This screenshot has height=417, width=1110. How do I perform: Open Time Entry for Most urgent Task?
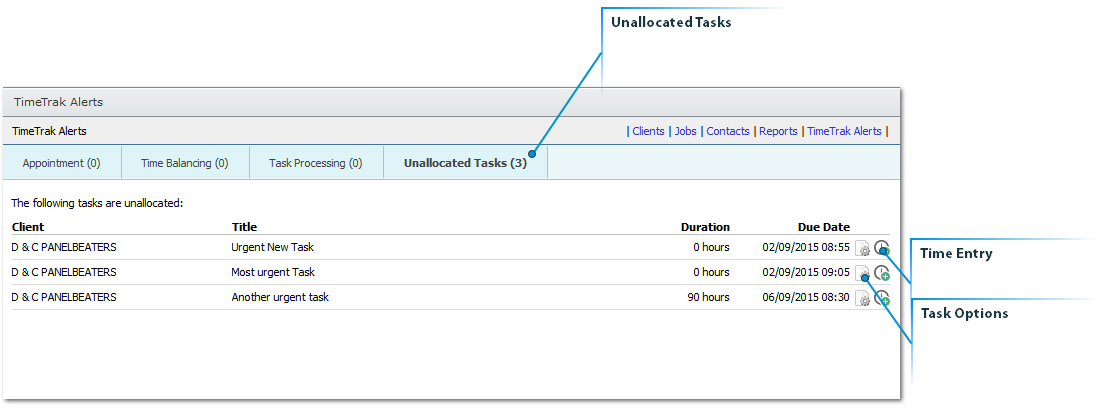(x=881, y=273)
